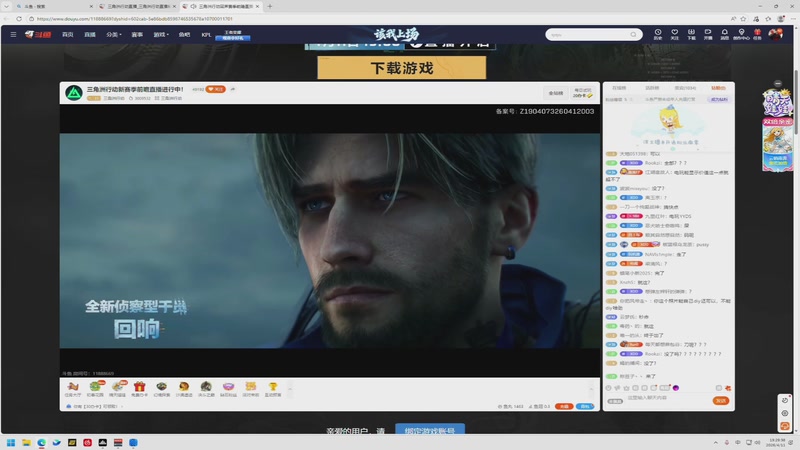This screenshot has height=450, width=800.
Task: Open the gift tasks icon in header
Action: click(x=757, y=34)
